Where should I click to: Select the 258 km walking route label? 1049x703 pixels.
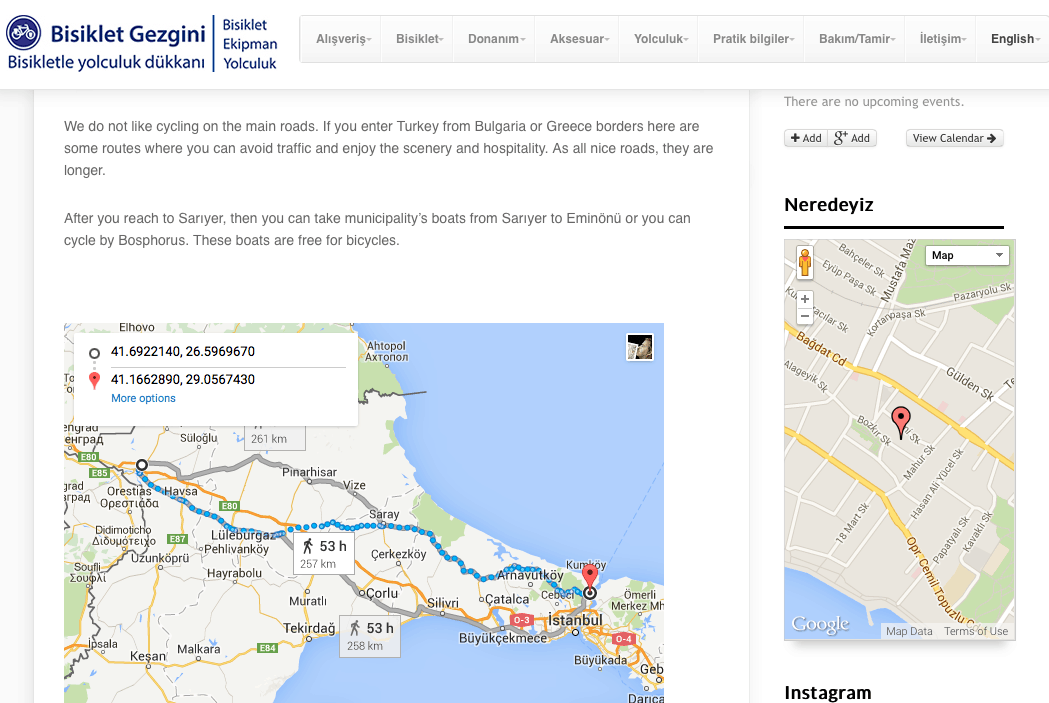click(x=372, y=635)
